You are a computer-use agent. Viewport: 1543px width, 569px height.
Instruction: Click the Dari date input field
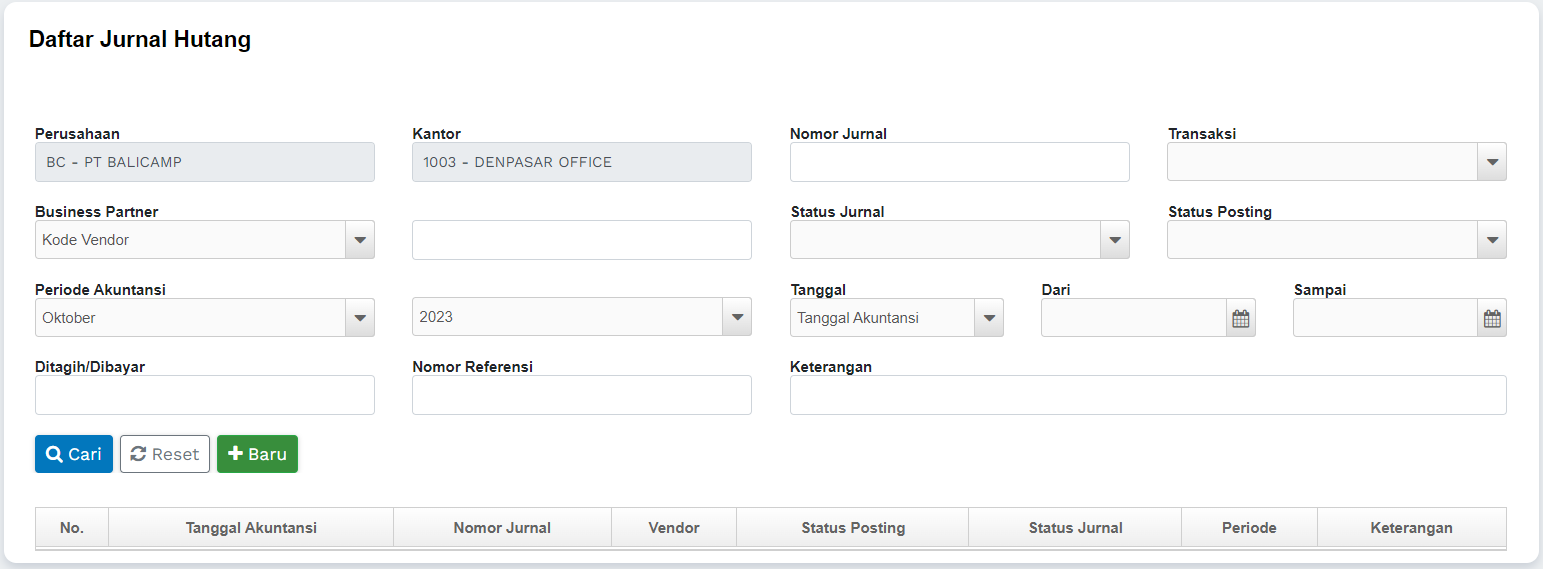1133,319
